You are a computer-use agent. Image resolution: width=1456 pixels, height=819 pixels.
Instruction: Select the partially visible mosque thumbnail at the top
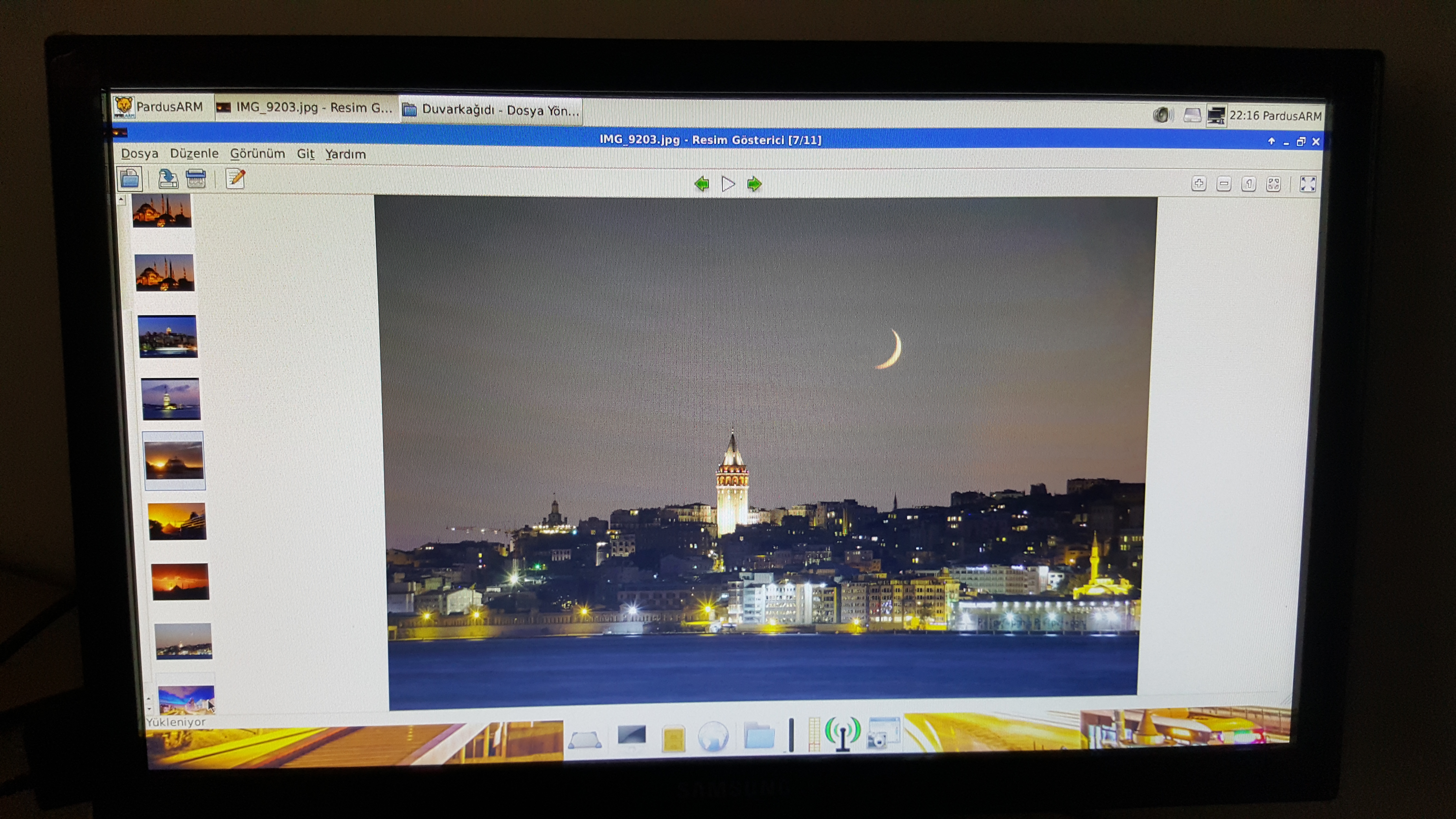coord(162,211)
